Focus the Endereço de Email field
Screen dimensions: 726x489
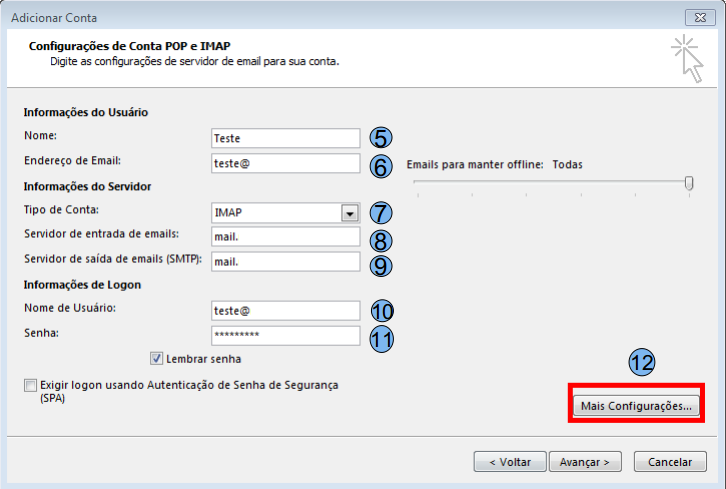[x=285, y=163]
